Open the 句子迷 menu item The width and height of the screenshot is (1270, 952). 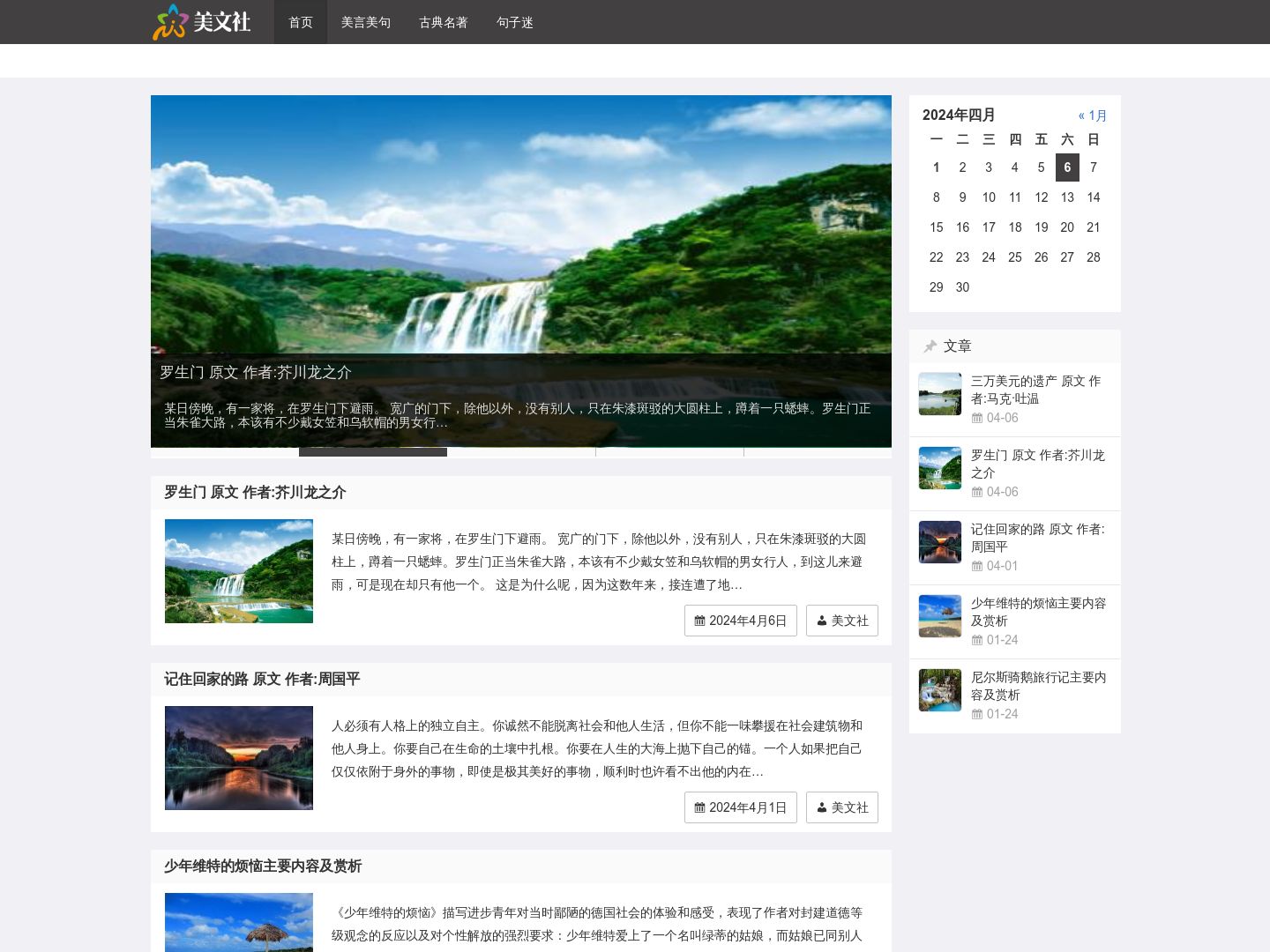tap(515, 22)
